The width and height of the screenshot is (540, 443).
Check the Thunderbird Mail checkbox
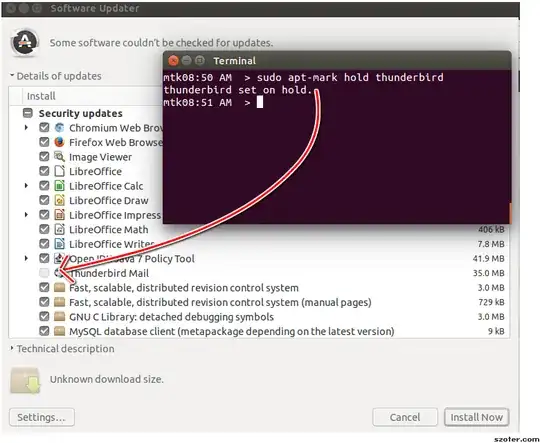click(44, 273)
